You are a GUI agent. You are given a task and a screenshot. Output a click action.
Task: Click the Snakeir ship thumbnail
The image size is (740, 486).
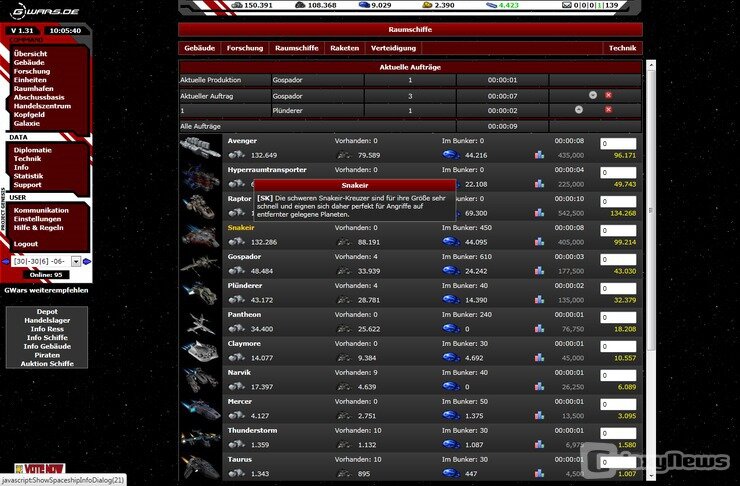click(x=200, y=235)
